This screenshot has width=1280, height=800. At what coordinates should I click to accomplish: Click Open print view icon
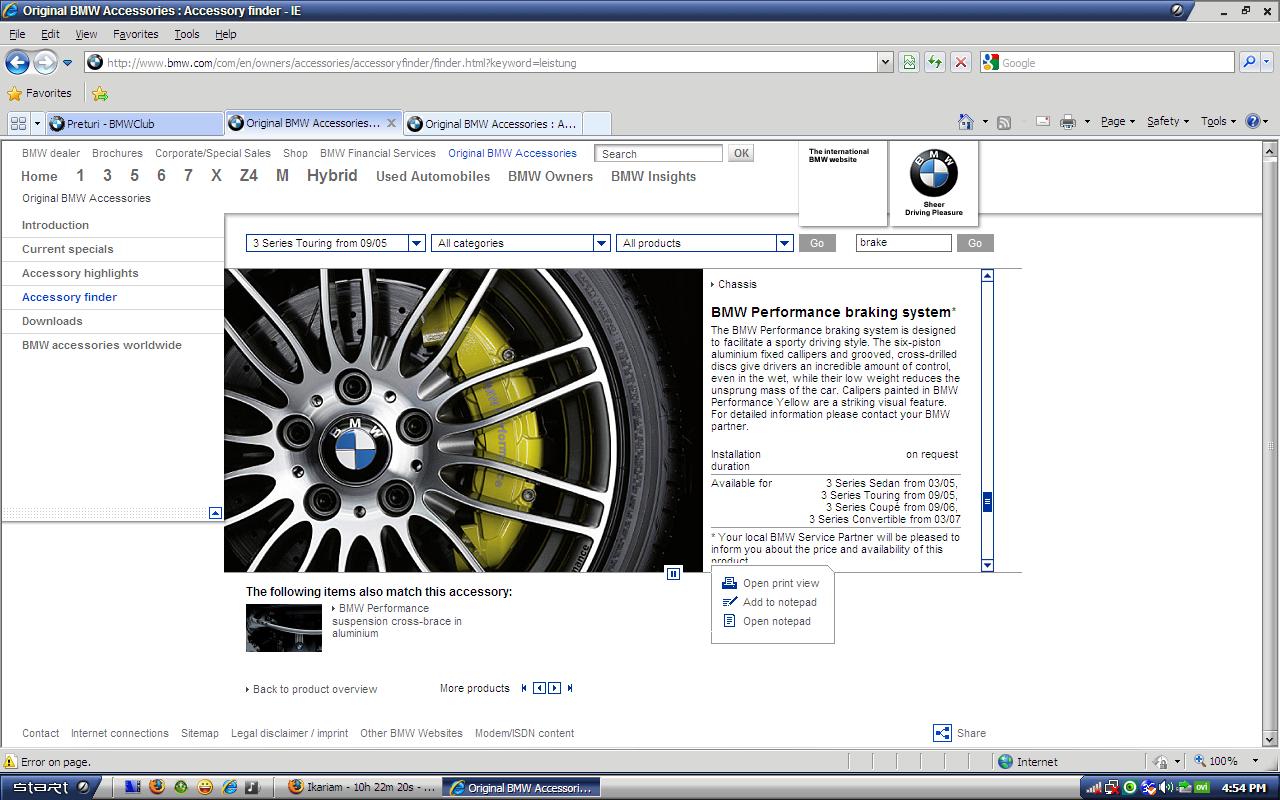[x=729, y=583]
